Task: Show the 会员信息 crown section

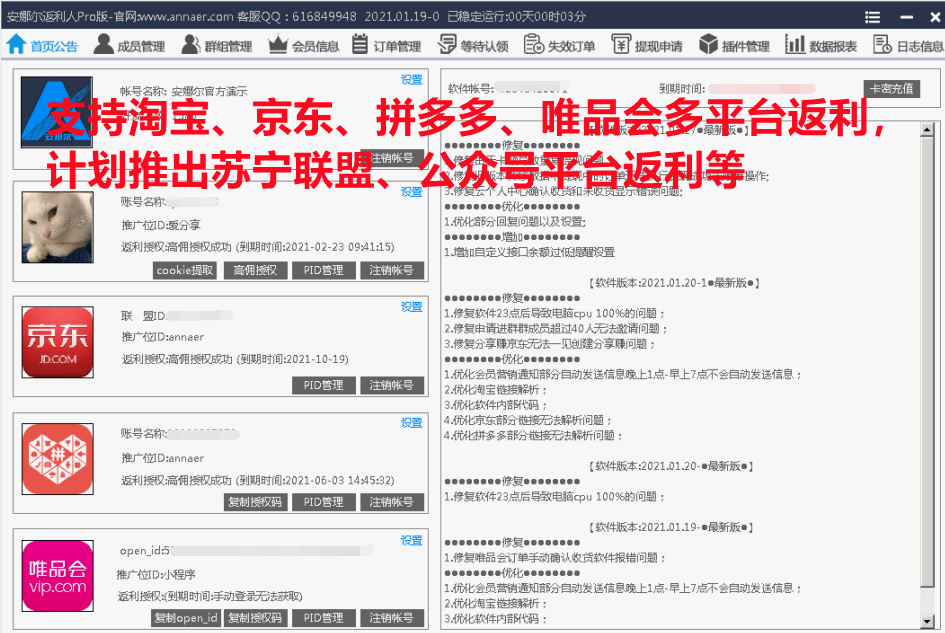Action: tap(303, 45)
